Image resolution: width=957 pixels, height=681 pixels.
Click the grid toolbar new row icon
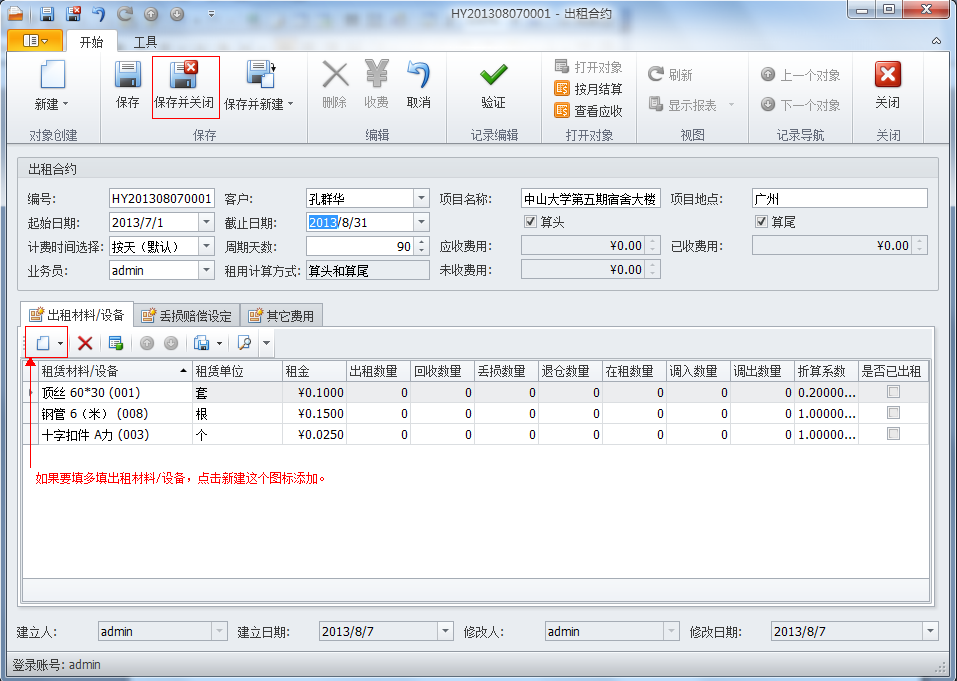43,343
